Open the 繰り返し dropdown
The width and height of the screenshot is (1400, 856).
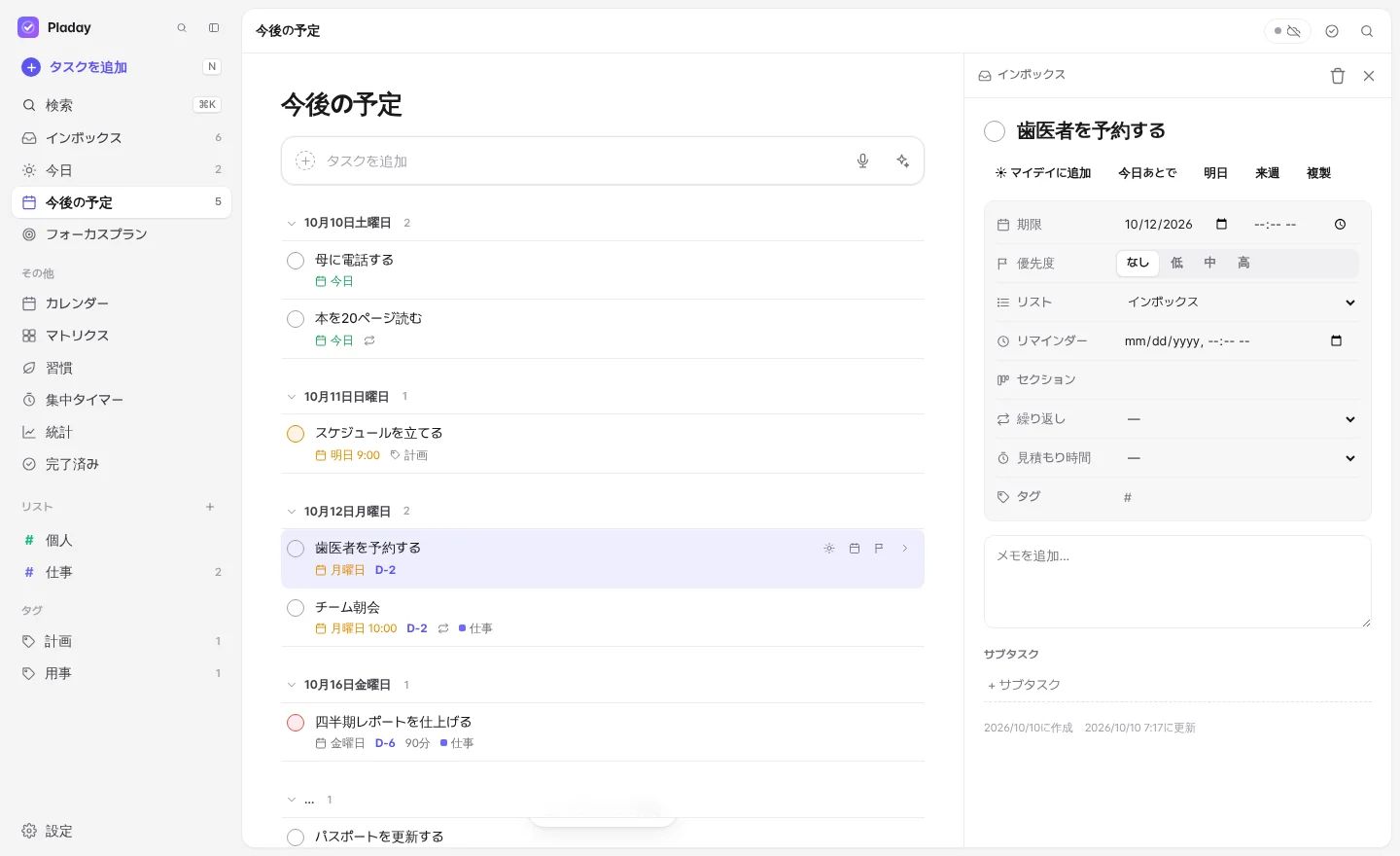(x=1241, y=419)
